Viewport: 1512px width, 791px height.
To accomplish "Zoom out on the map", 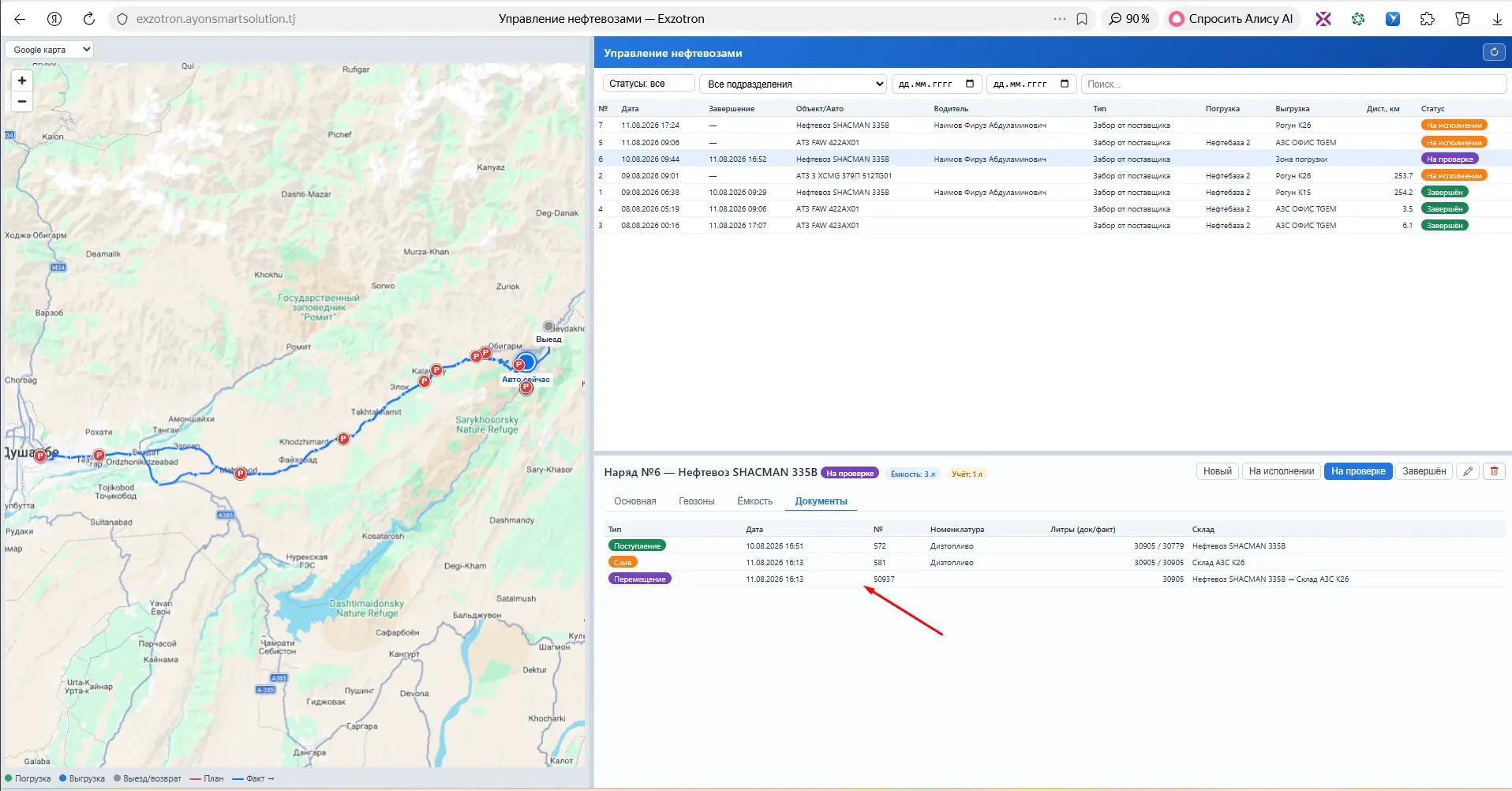I will [22, 101].
